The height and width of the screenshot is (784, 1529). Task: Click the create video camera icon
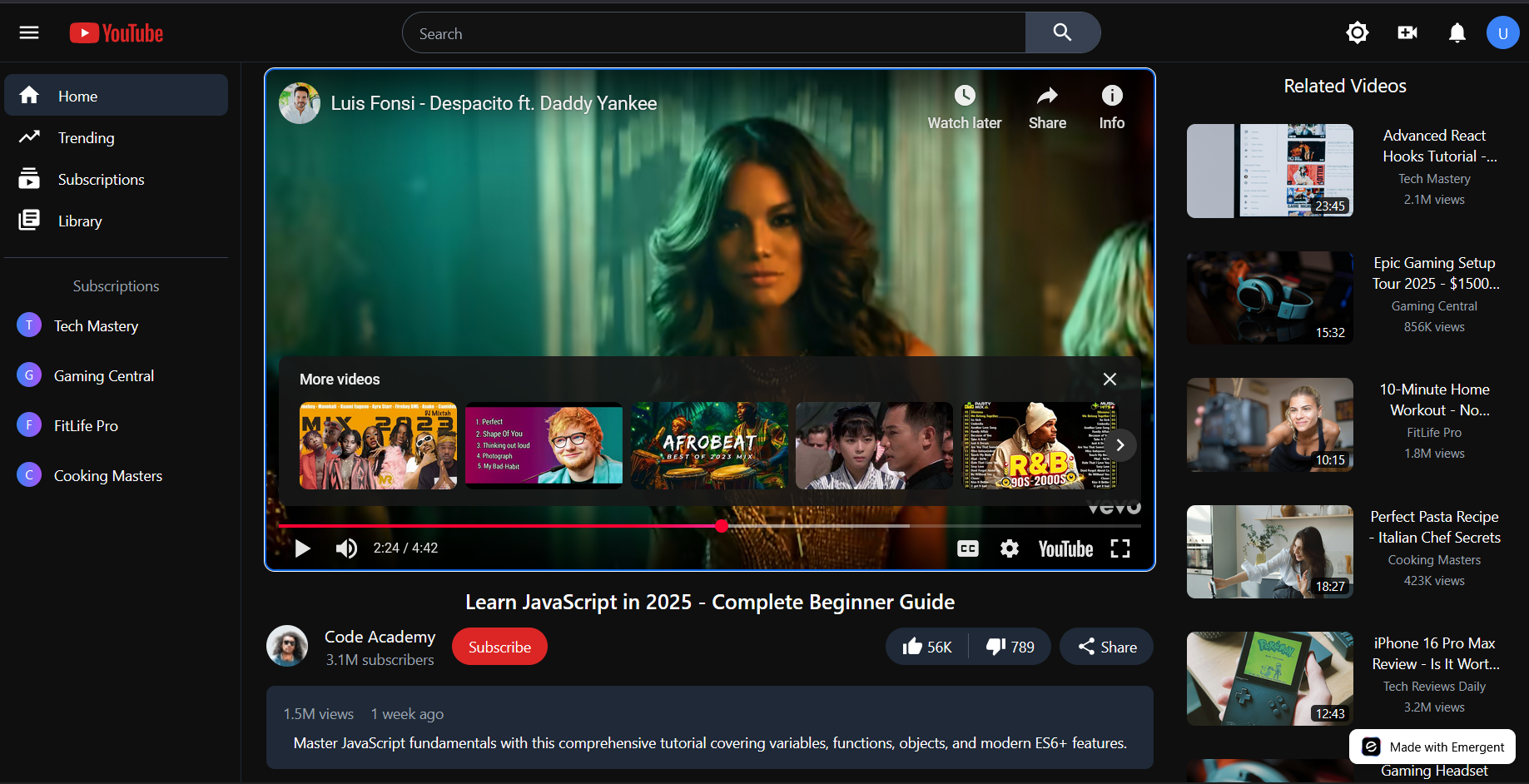pyautogui.click(x=1407, y=32)
